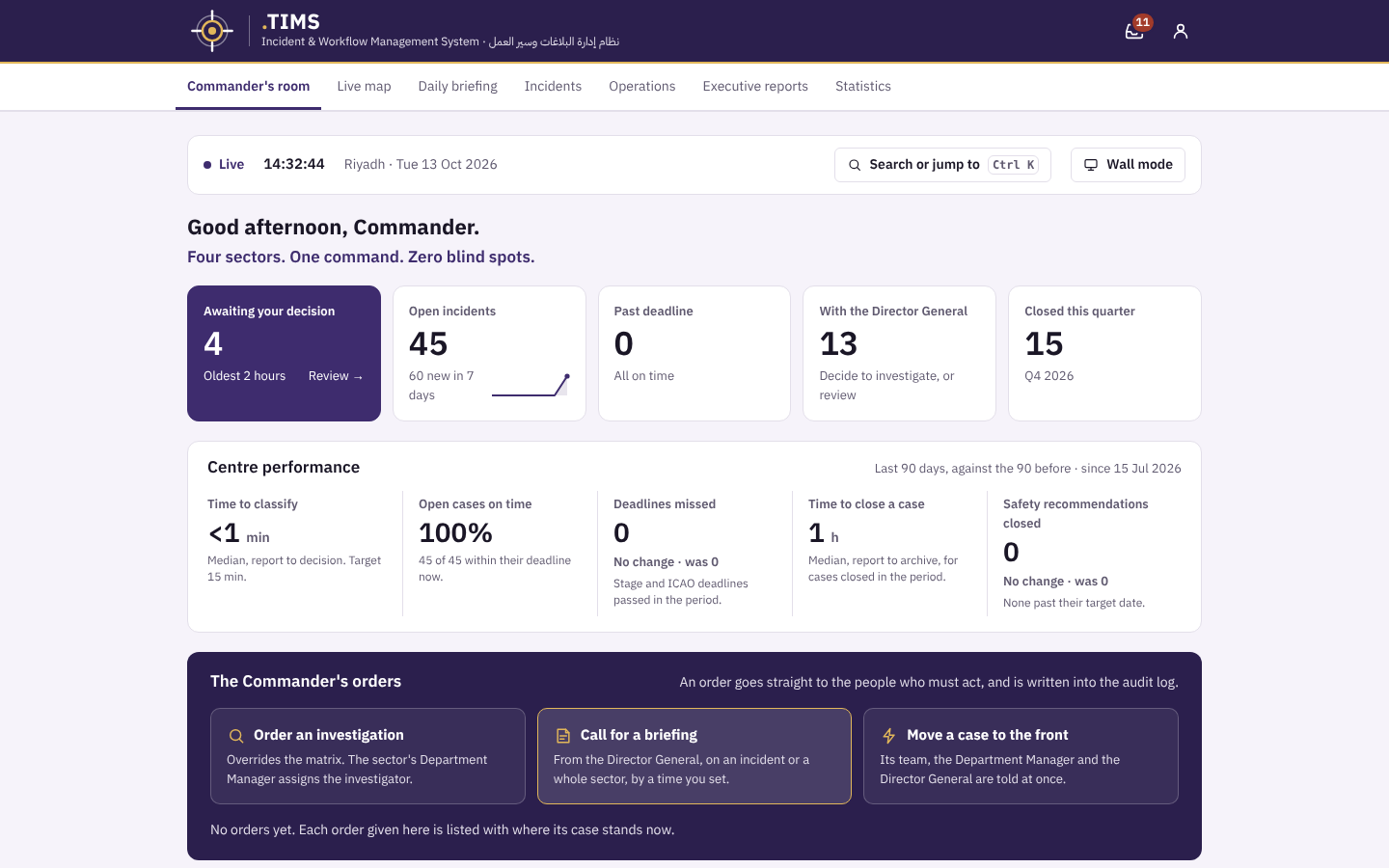The image size is (1389, 868).
Task: Open the Executive reports tab
Action: coord(755,87)
